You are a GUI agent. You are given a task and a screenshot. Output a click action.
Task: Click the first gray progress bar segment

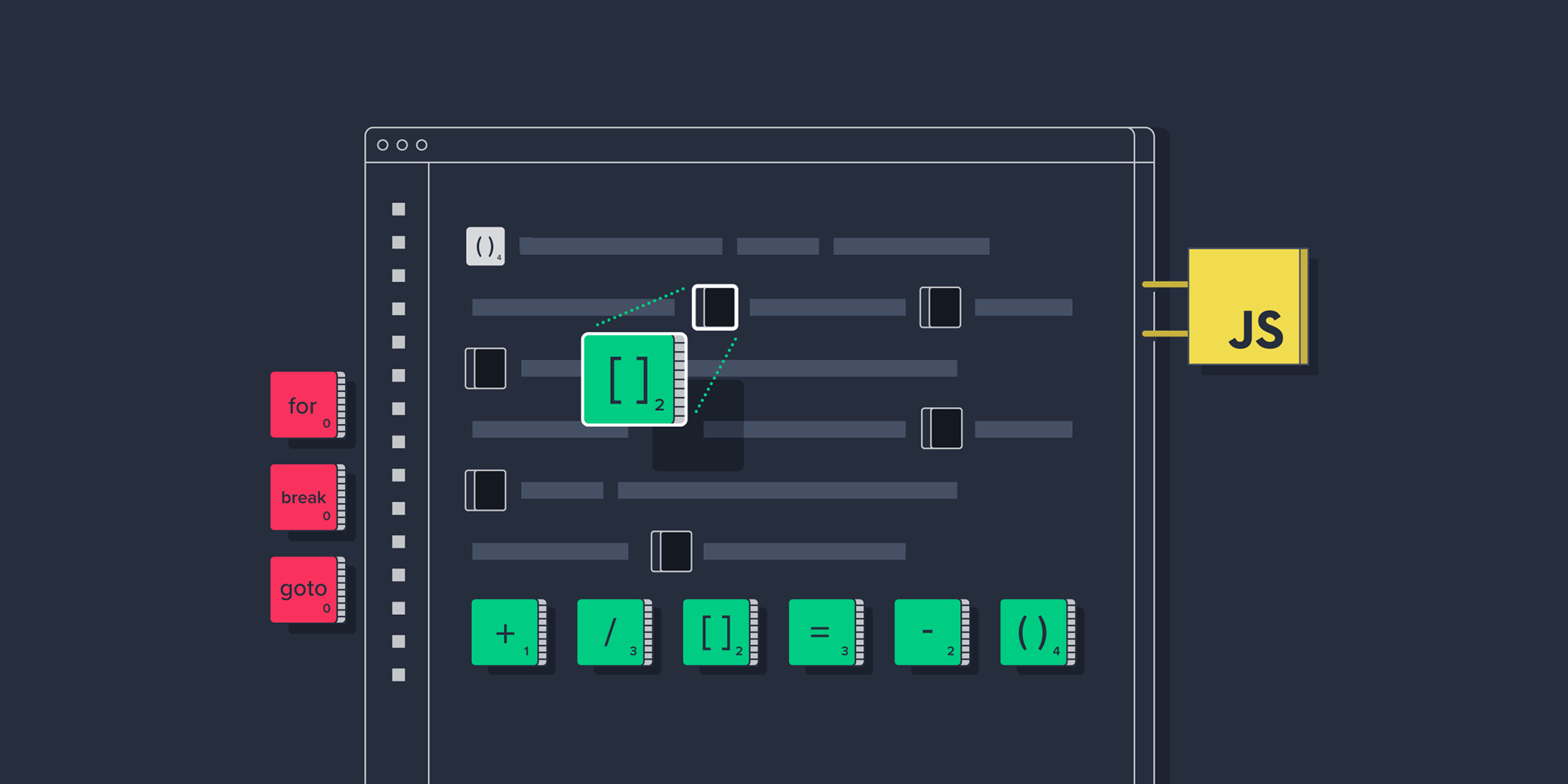tap(620, 246)
